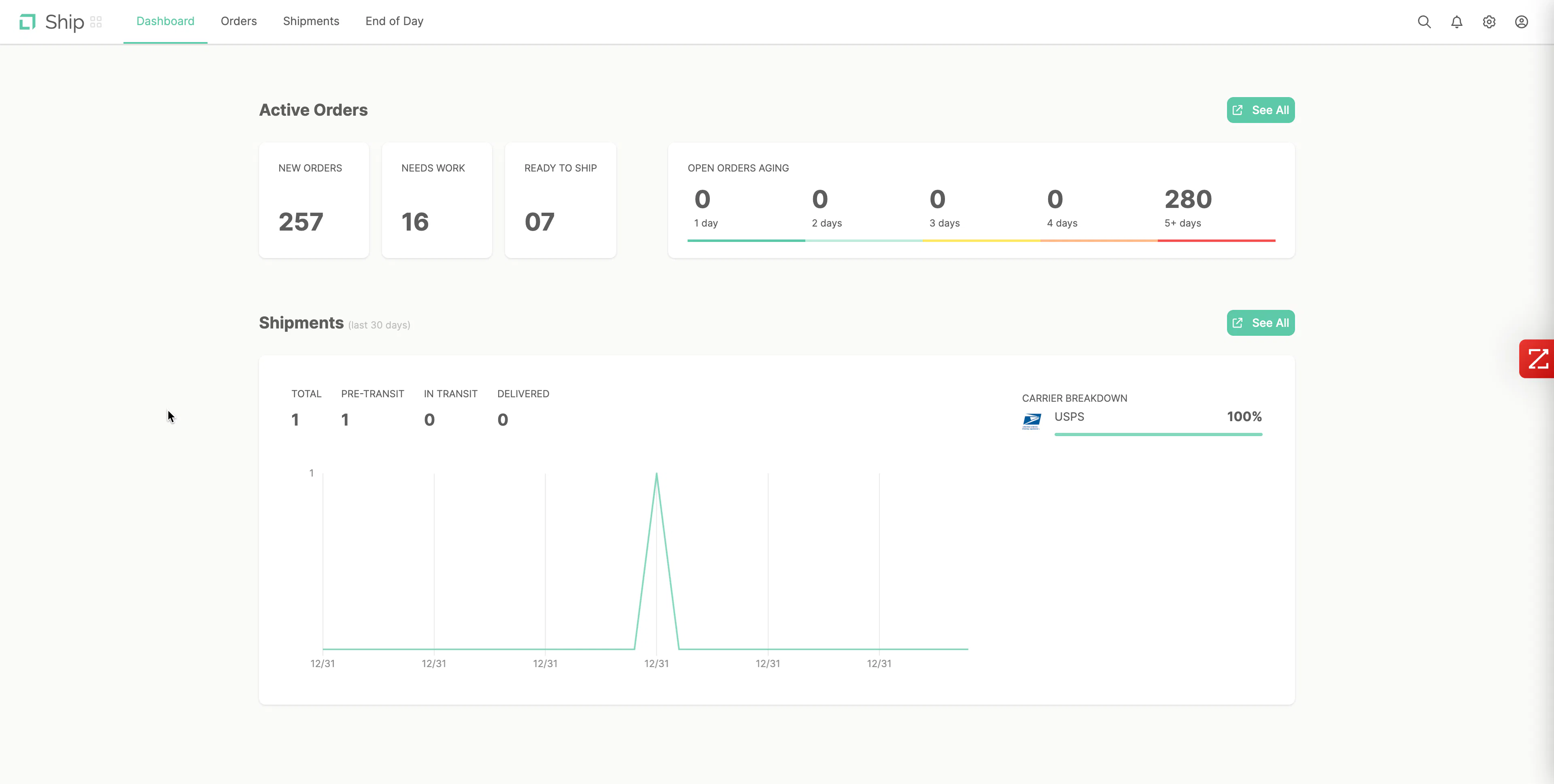This screenshot has width=1554, height=784.
Task: Click the 100% USPS percentage
Action: (x=1244, y=417)
